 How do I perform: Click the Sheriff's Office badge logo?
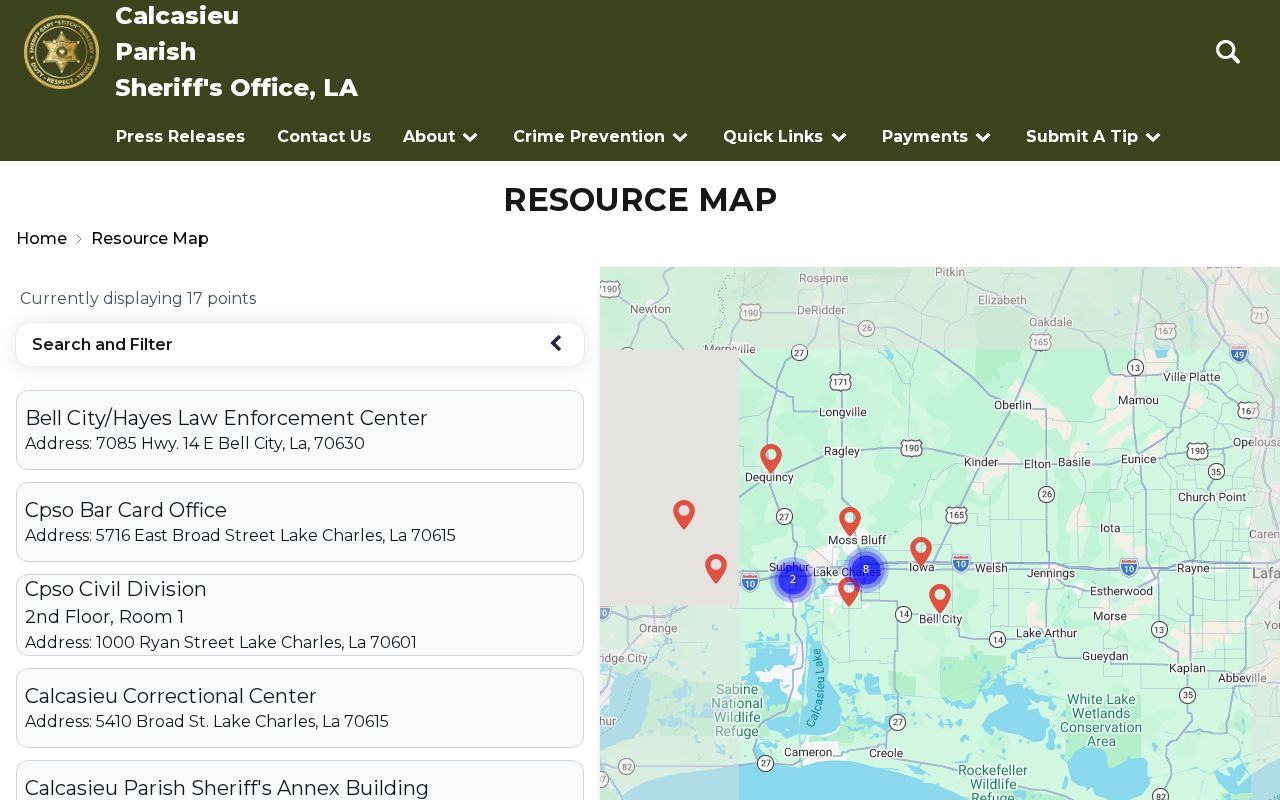[x=61, y=52]
